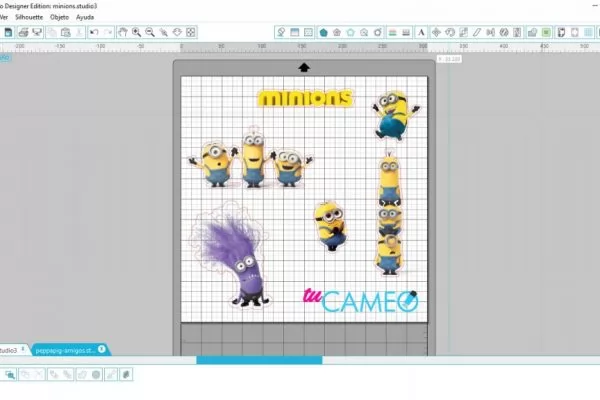The width and height of the screenshot is (600, 400).
Task: Select the Zoom selection tool
Action: [164, 33]
